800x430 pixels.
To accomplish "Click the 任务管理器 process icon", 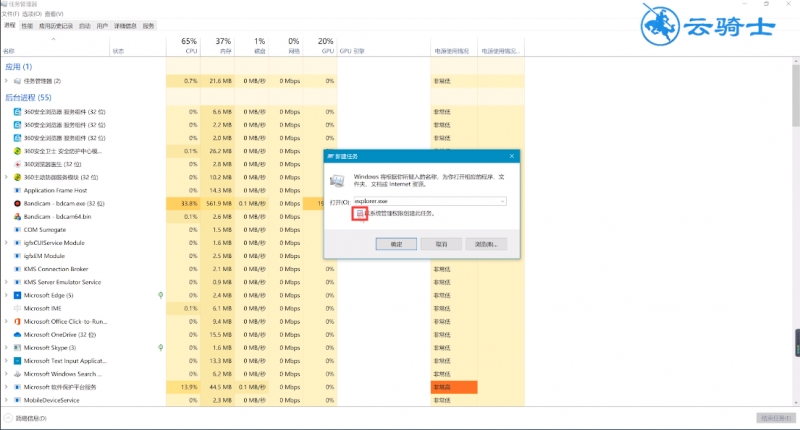I will (x=17, y=81).
